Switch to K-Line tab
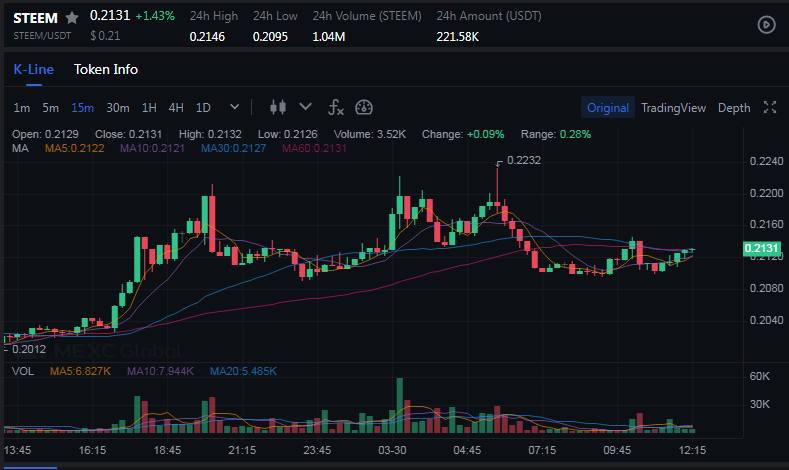 [33, 69]
